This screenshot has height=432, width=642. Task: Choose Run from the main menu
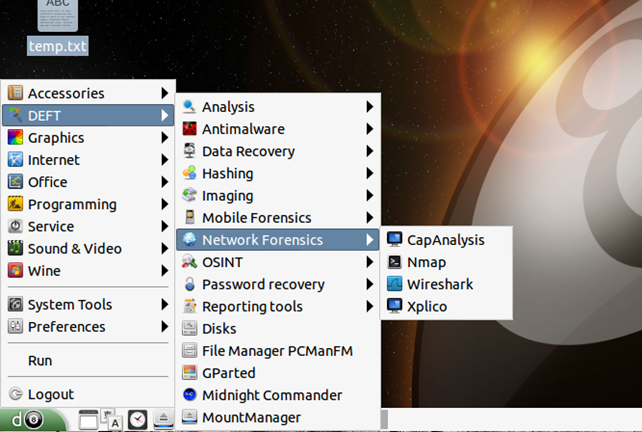pos(40,360)
